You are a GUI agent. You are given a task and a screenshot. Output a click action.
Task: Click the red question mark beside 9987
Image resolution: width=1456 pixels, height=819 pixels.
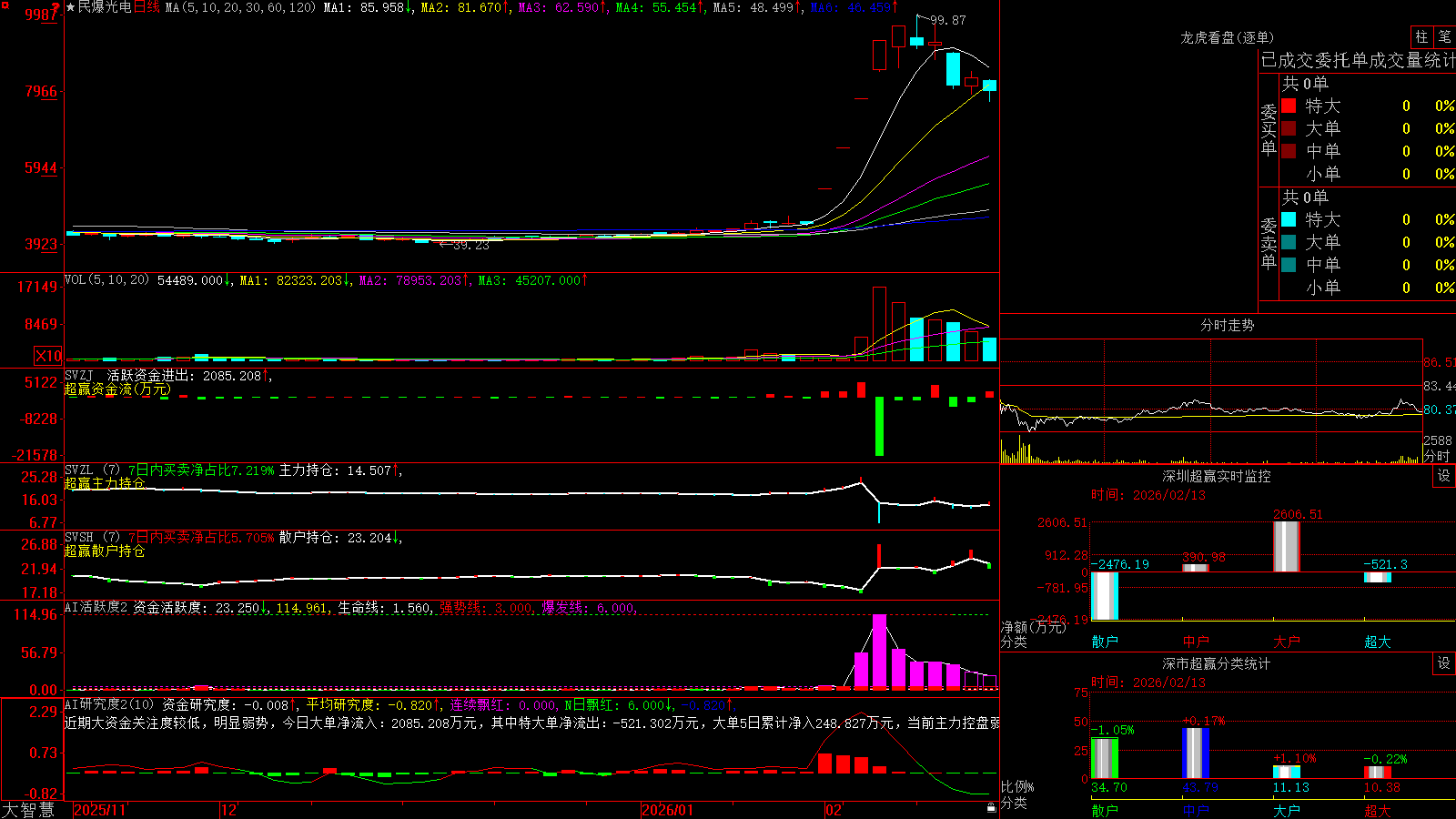(56, 8)
